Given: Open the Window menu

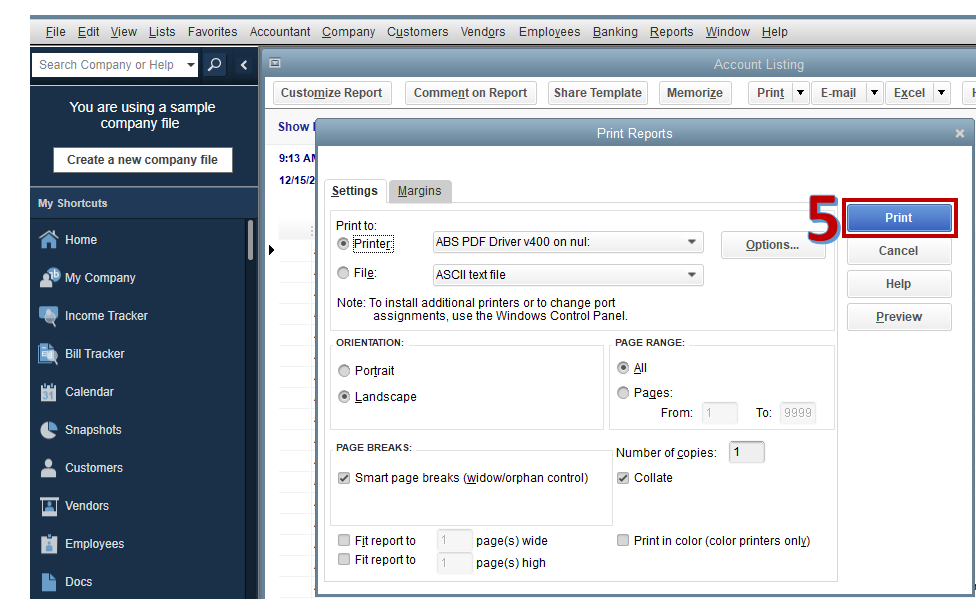Looking at the screenshot, I should pos(728,32).
